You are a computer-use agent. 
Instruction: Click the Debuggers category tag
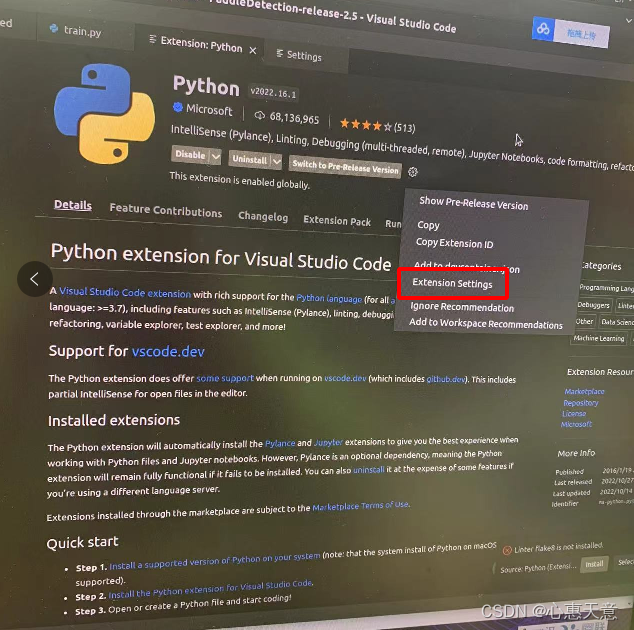coord(593,305)
